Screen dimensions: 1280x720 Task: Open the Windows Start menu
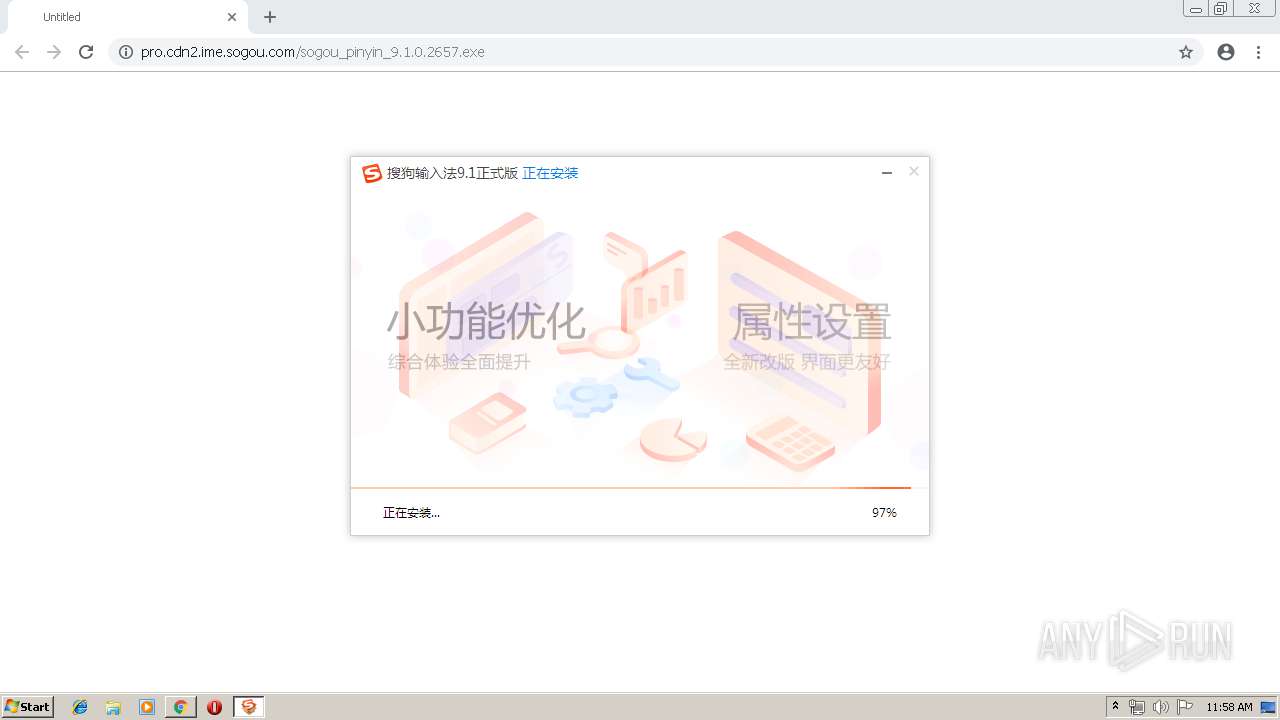28,707
